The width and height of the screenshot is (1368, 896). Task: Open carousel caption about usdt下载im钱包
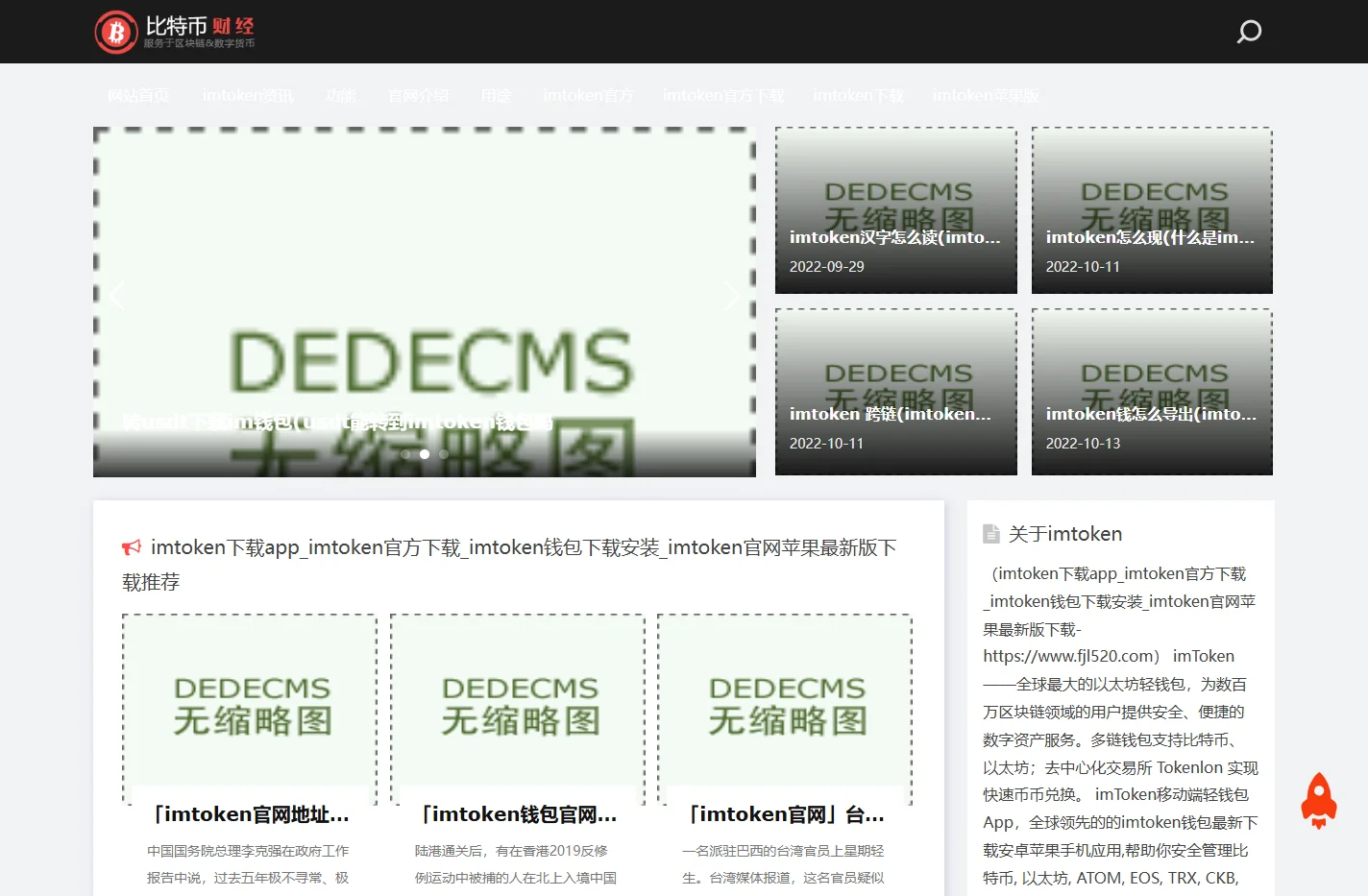337,422
